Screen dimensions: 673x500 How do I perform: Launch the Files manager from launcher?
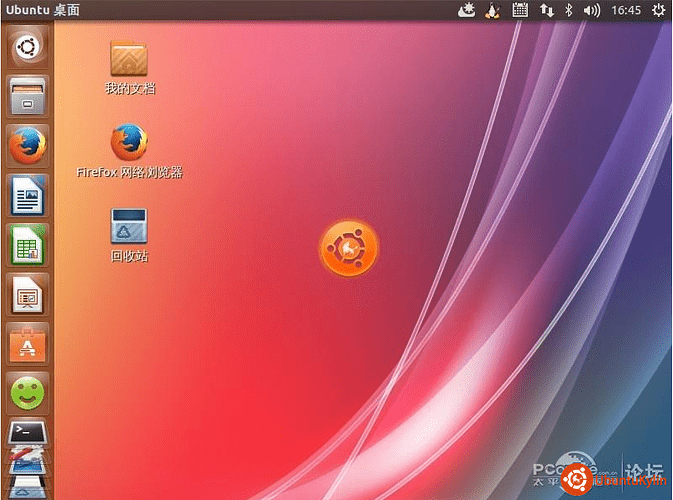tap(27, 97)
